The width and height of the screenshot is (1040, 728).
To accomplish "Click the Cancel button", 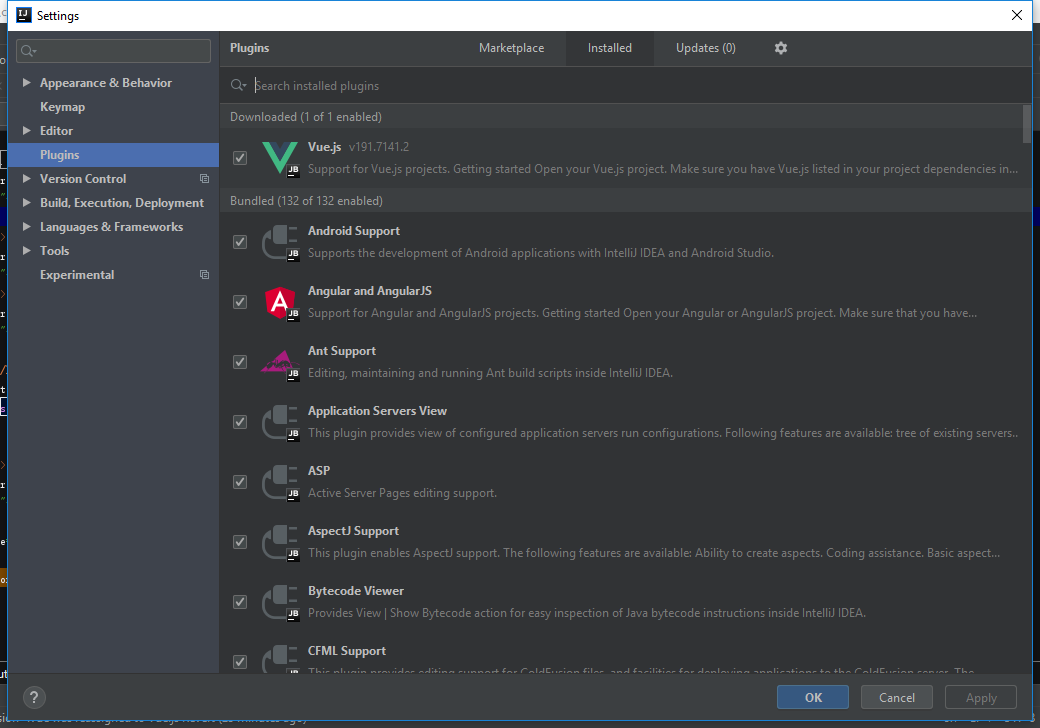I will pyautogui.click(x=897, y=697).
